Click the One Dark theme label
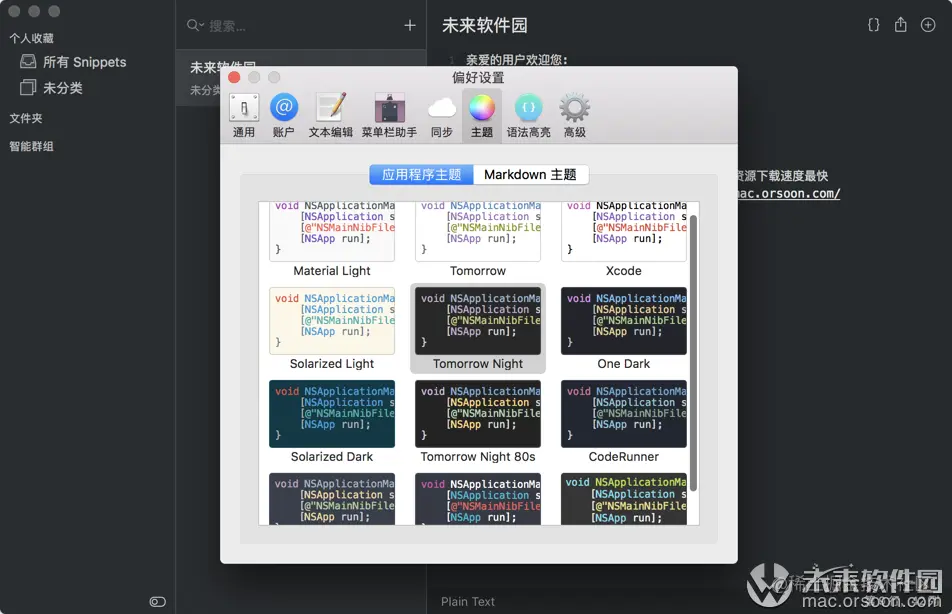The image size is (952, 614). click(624, 364)
